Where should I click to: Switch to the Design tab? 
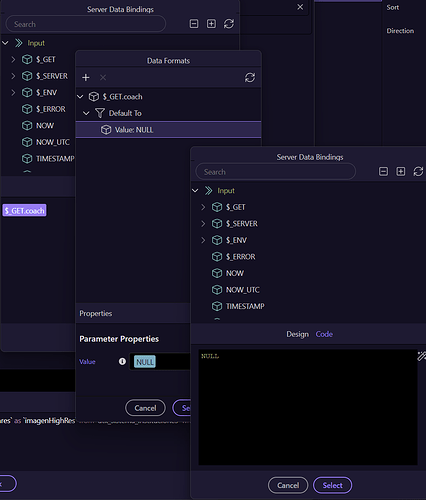pyautogui.click(x=297, y=334)
